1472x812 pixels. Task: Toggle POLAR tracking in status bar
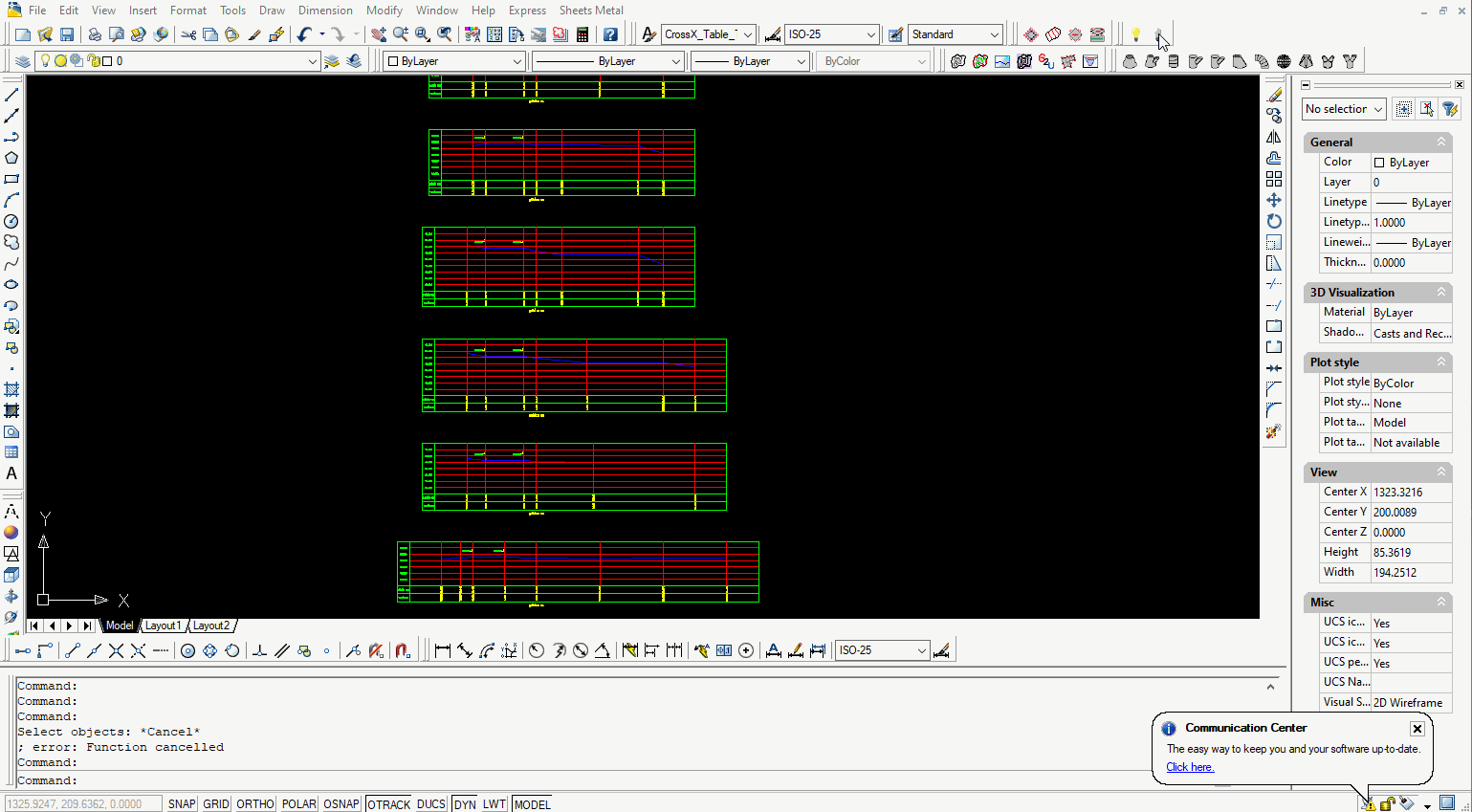tap(298, 804)
